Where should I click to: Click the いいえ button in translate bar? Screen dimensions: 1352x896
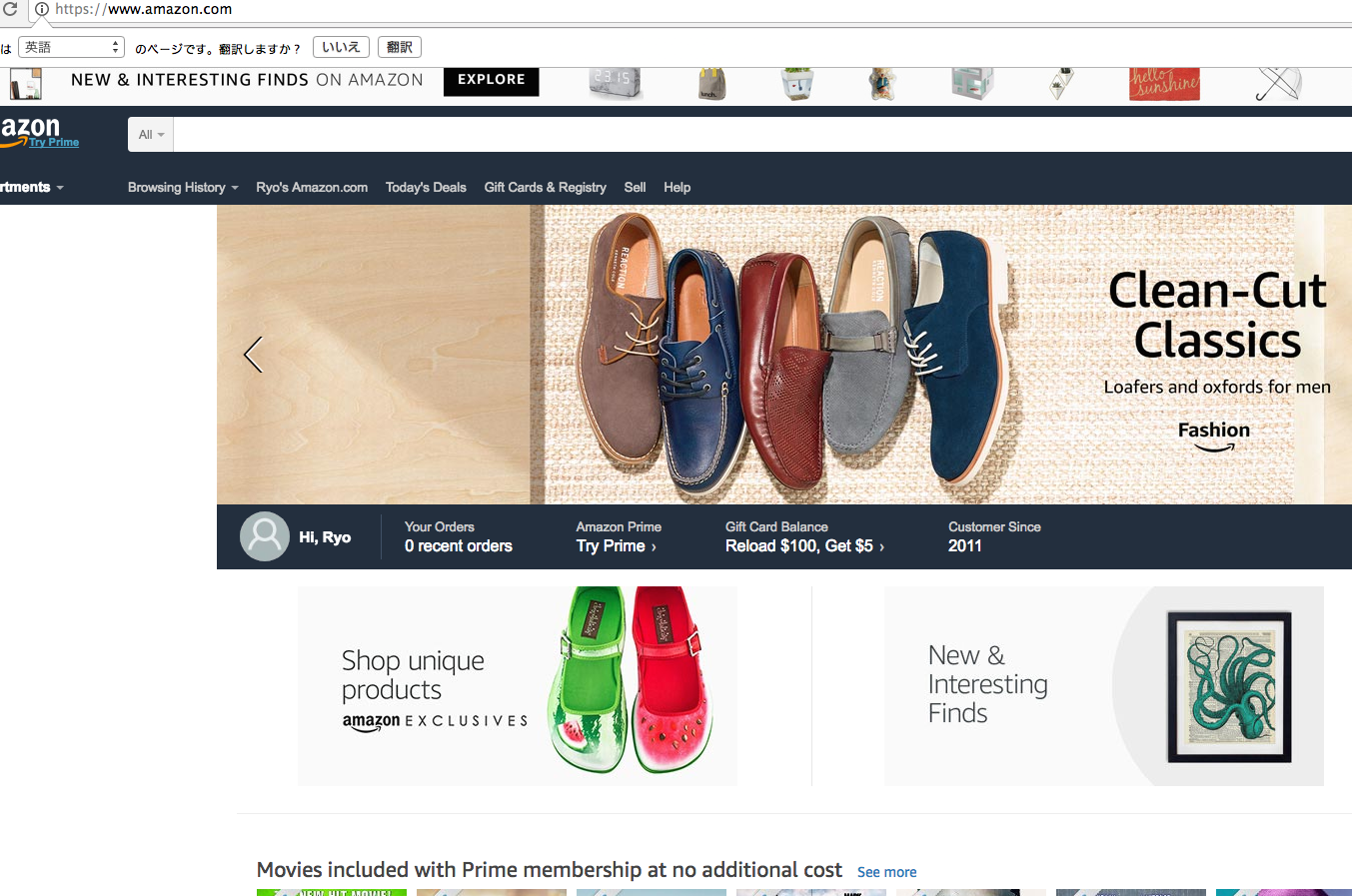[x=341, y=47]
